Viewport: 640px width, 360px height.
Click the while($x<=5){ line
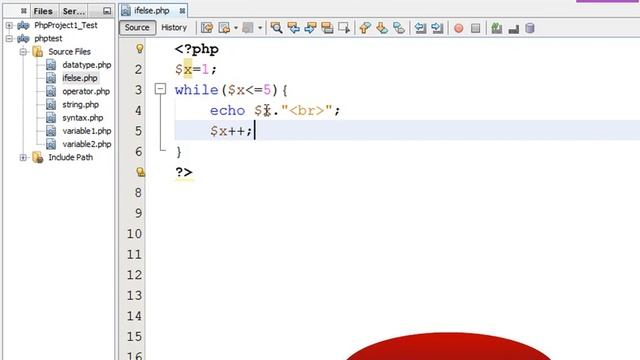(x=231, y=90)
